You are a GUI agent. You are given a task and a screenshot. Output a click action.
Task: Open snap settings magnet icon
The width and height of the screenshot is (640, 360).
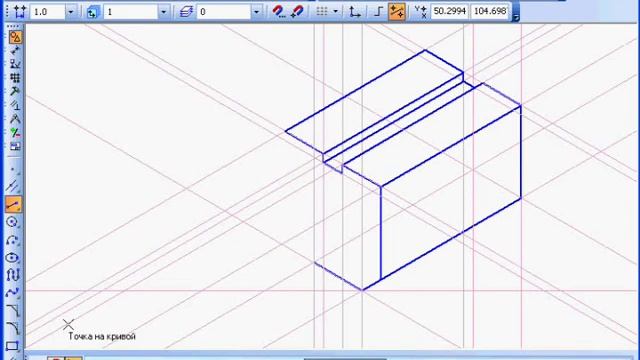click(280, 11)
